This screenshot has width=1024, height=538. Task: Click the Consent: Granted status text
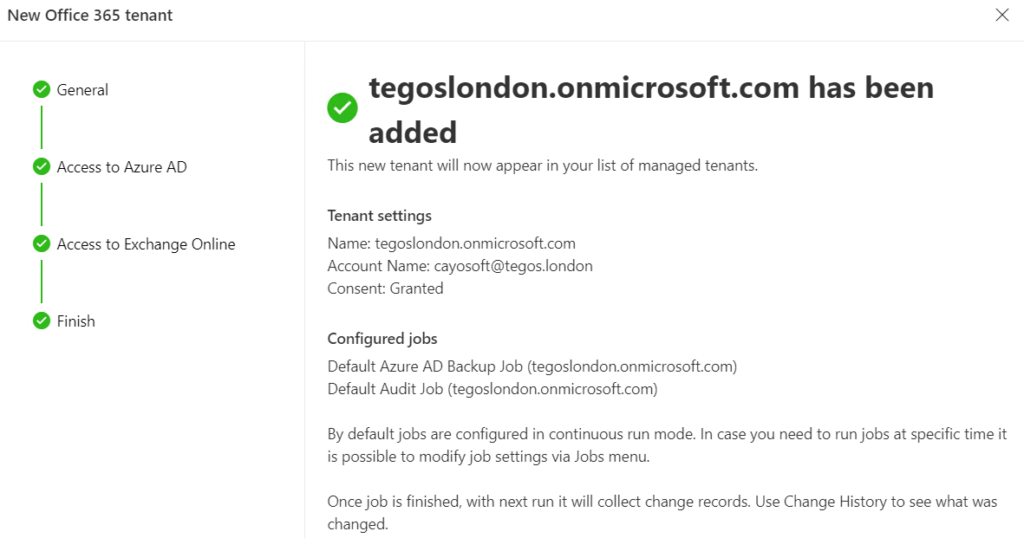pyautogui.click(x=385, y=288)
